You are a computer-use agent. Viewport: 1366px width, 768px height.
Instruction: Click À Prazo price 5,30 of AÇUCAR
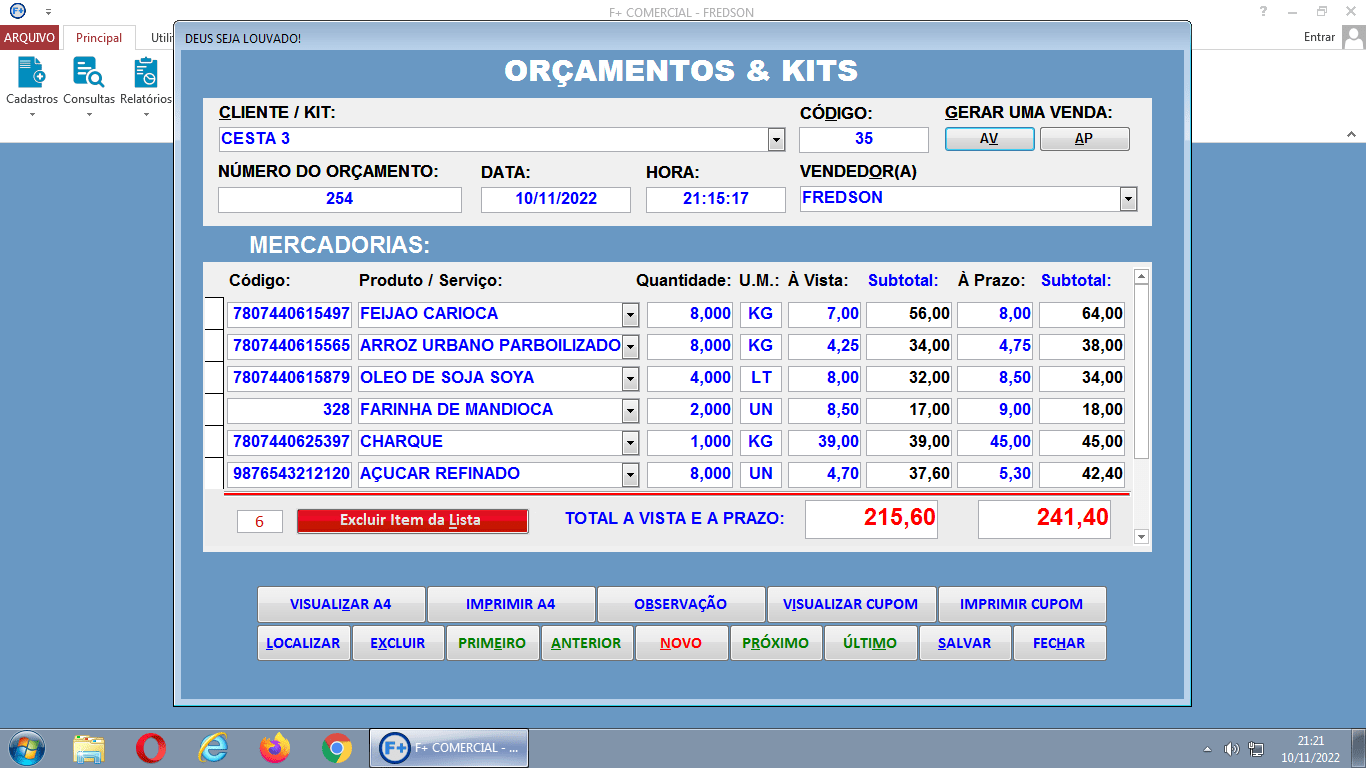pyautogui.click(x=995, y=474)
